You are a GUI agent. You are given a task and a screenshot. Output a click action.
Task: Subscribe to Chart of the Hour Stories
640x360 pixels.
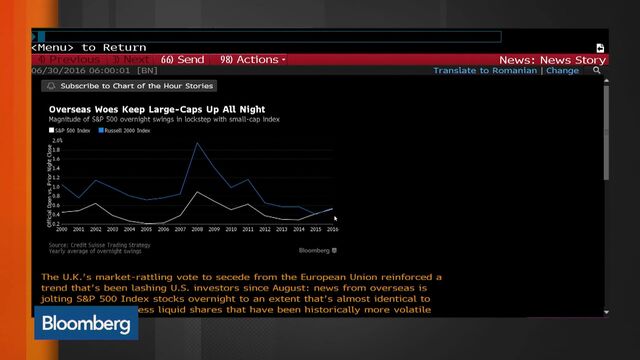(x=129, y=86)
